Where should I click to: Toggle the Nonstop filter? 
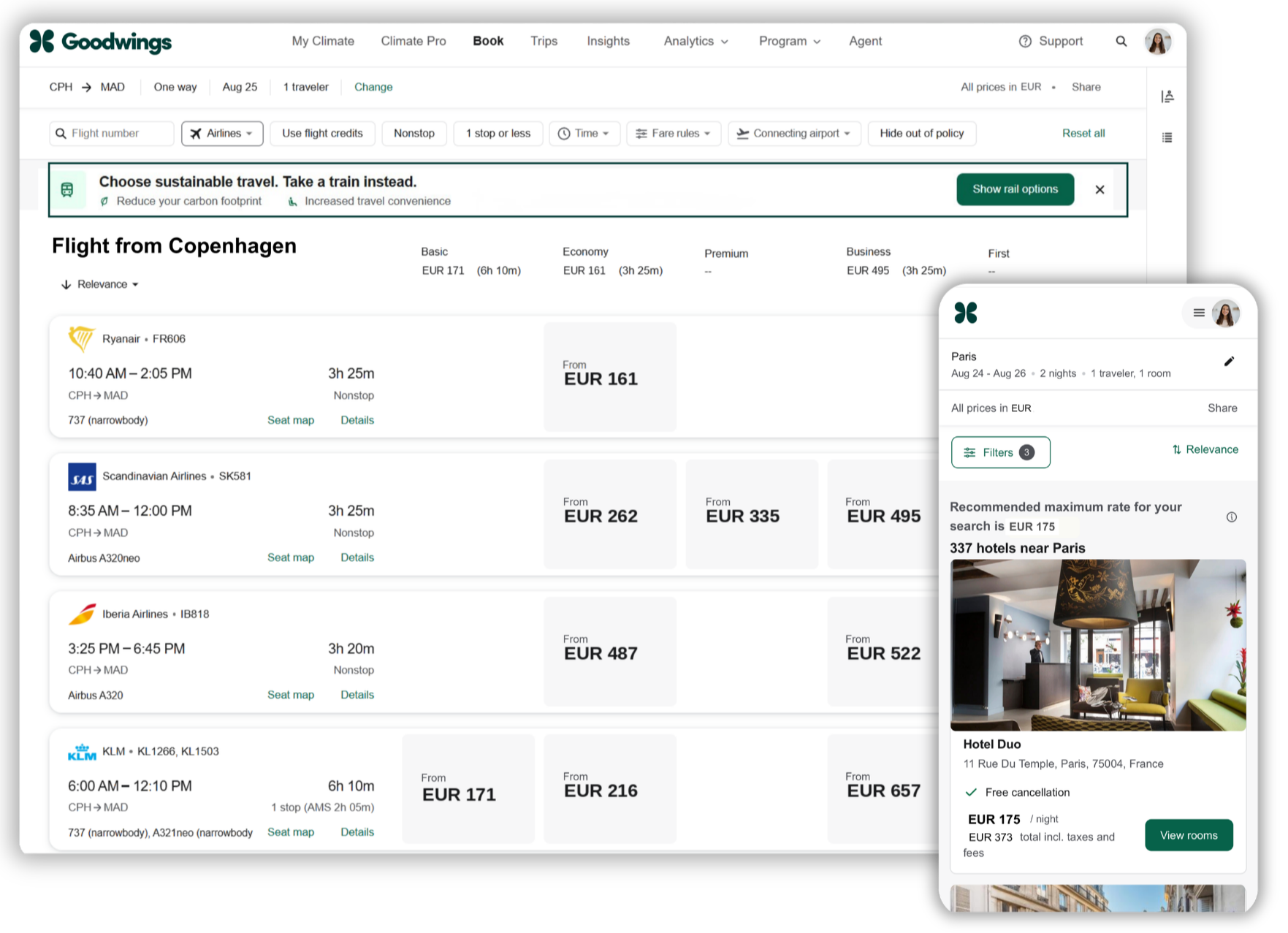(x=414, y=134)
